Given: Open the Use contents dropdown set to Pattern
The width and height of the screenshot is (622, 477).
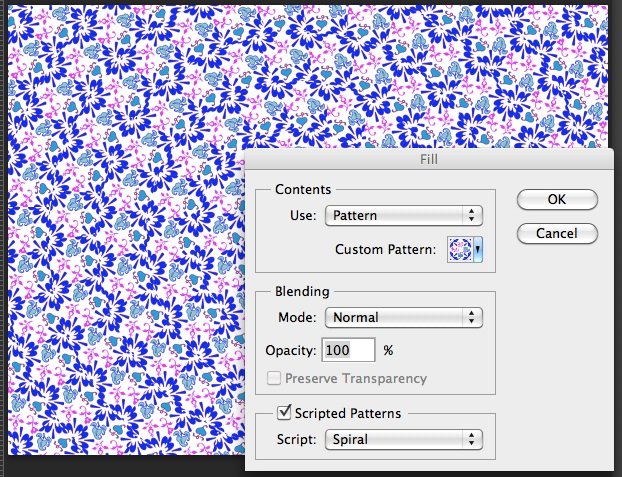Looking at the screenshot, I should click(404, 215).
